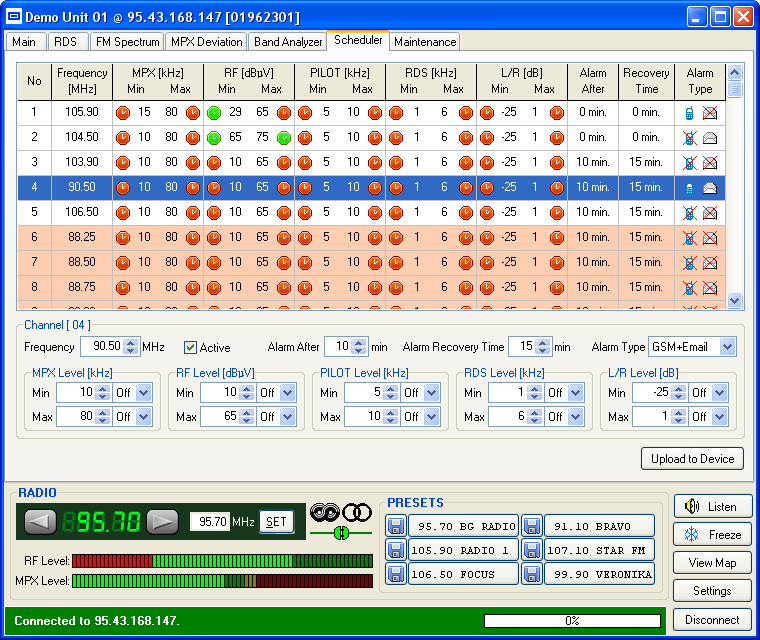Tune down with the left arrow button
Screen dimensions: 760x640
click(x=41, y=522)
